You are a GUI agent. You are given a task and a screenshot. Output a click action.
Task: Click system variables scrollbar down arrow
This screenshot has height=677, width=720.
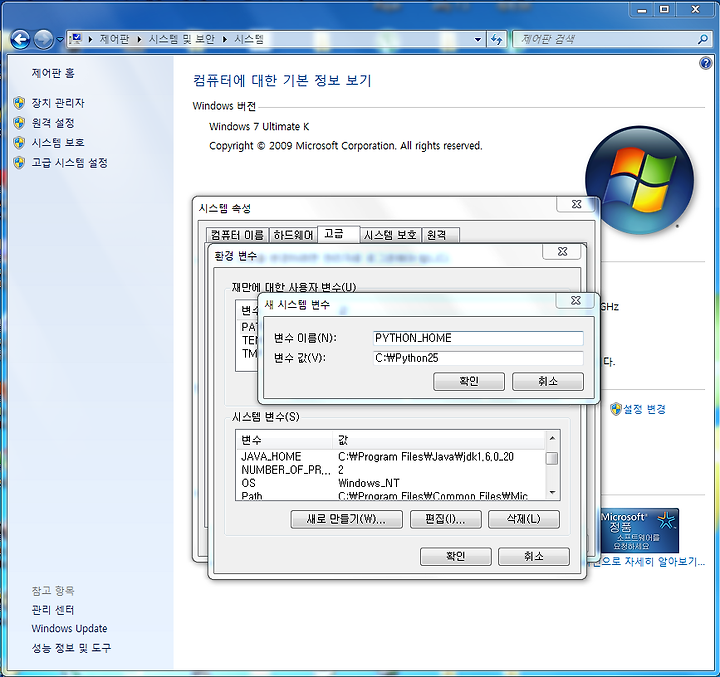552,492
